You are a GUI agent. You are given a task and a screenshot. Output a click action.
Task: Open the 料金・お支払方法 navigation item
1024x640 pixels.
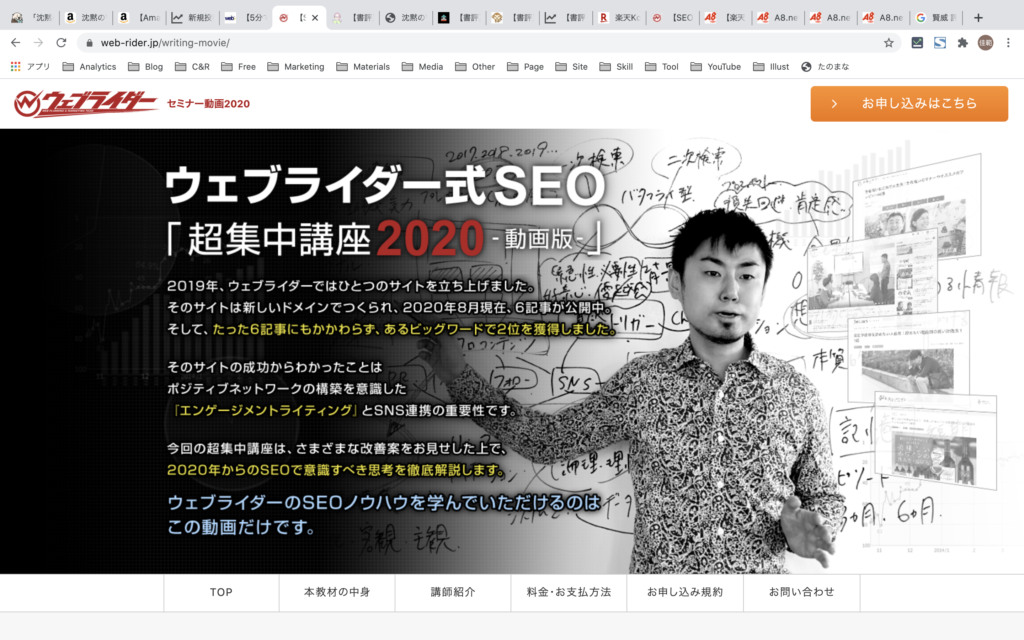pyautogui.click(x=569, y=592)
